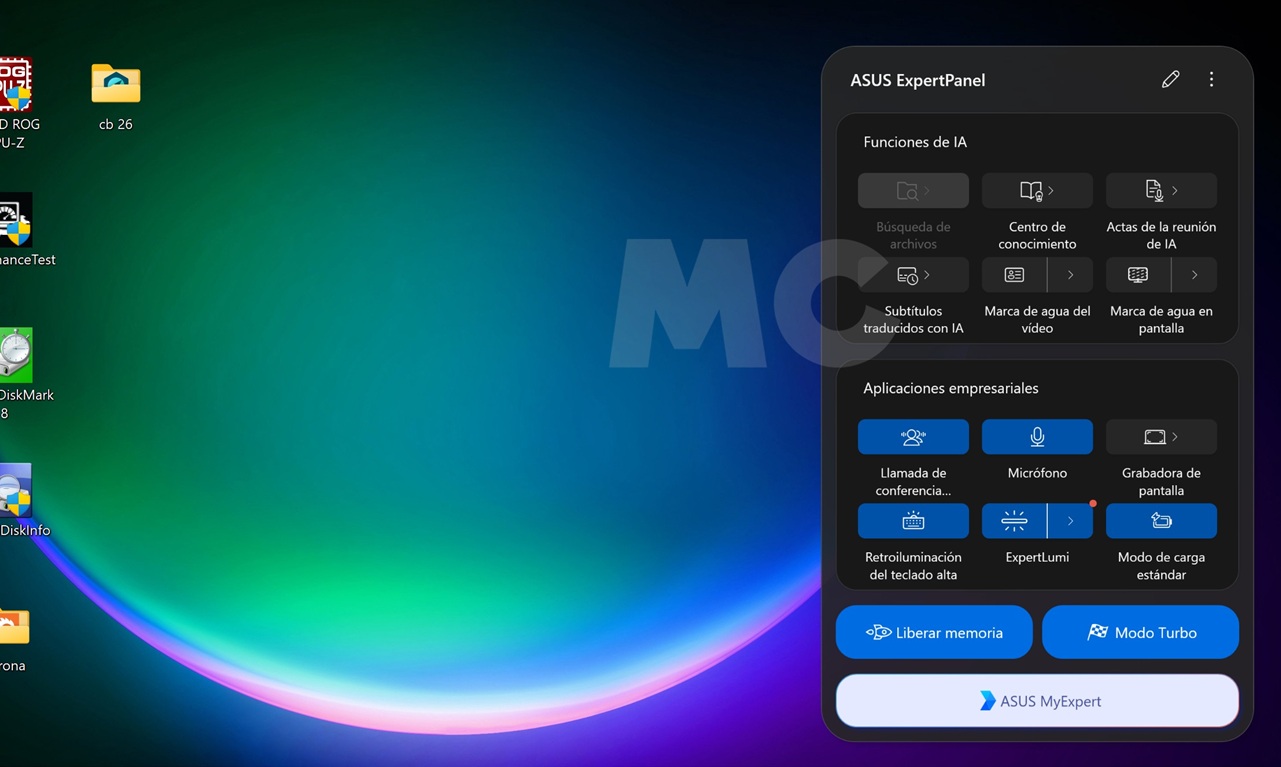Screen dimensions: 1281x767
Task: Expand ExpertLumi options chevron
Action: click(1070, 521)
